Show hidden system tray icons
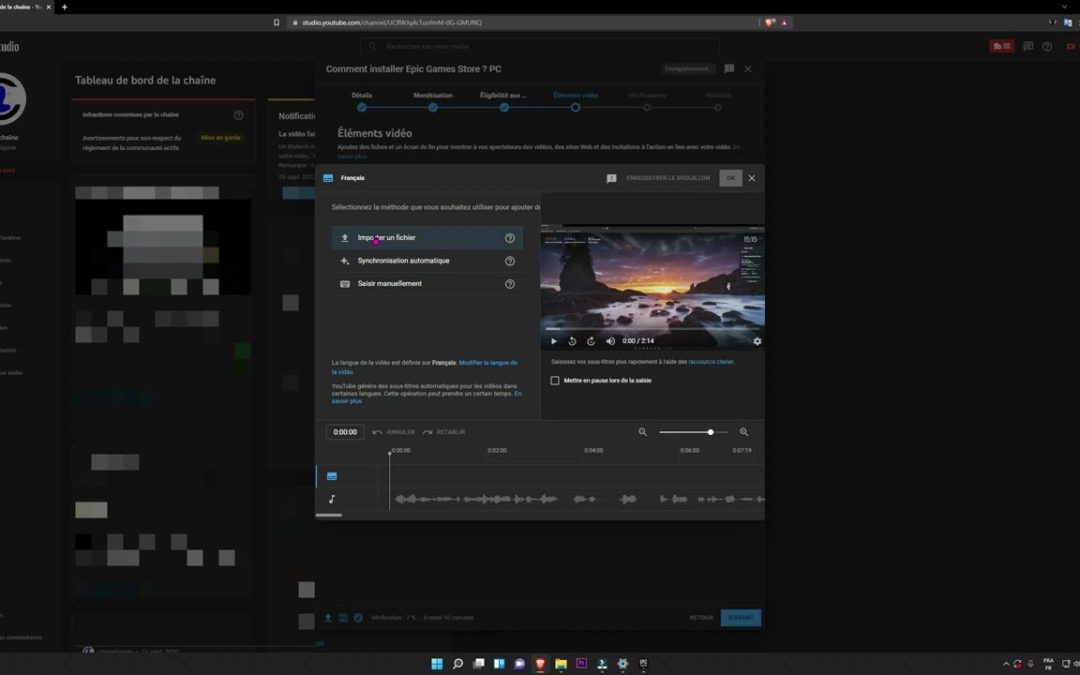Viewport: 1080px width, 675px height. 1006,665
